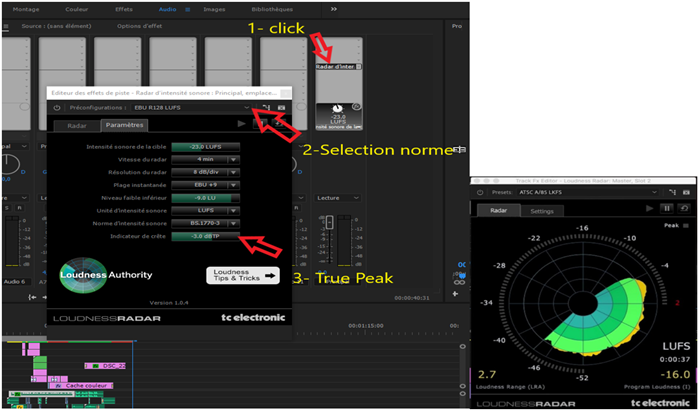The image size is (698, 411).
Task: Click the -23.0 LUFS meter thumbnail in mixer
Action: pos(339,116)
